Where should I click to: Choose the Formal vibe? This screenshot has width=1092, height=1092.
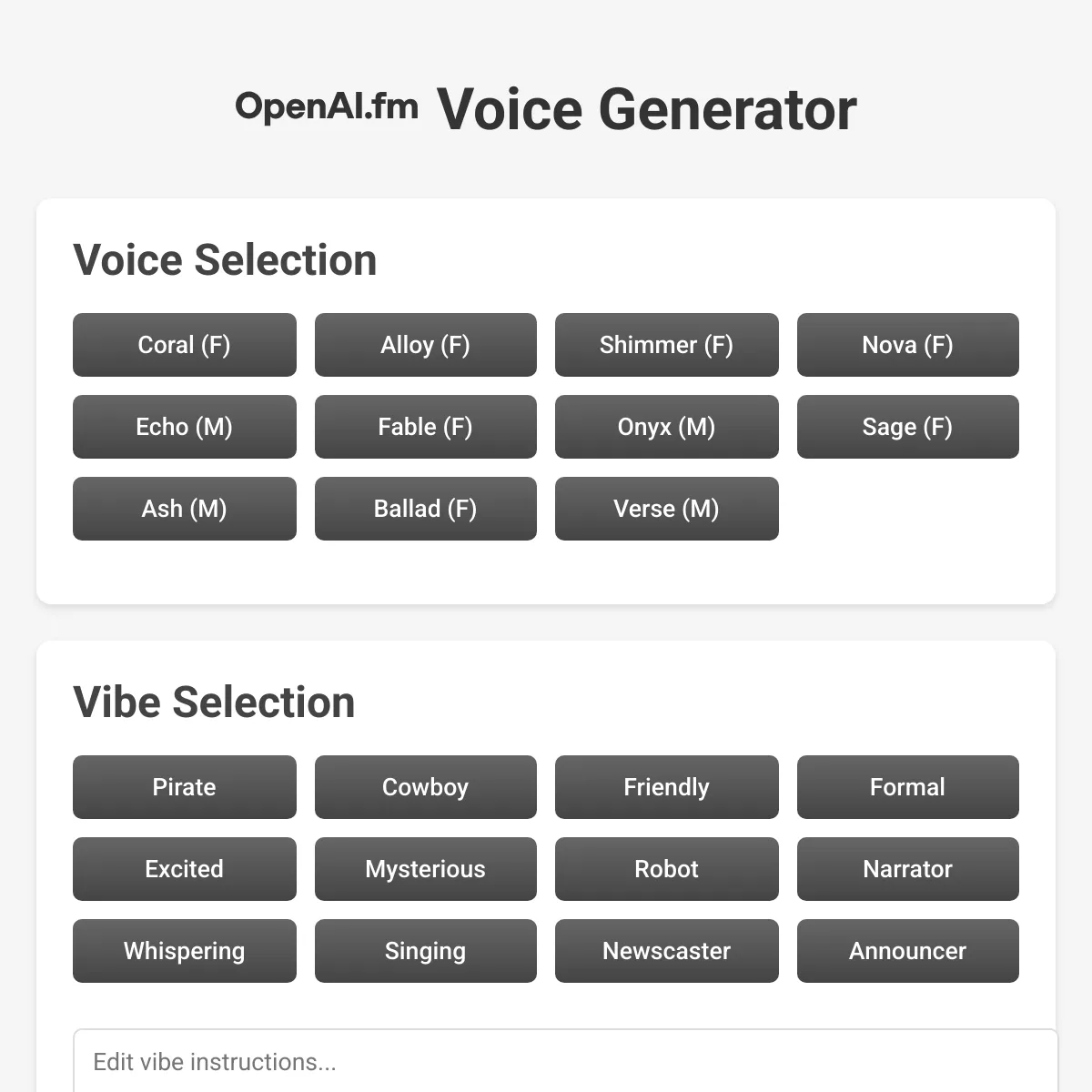click(907, 787)
